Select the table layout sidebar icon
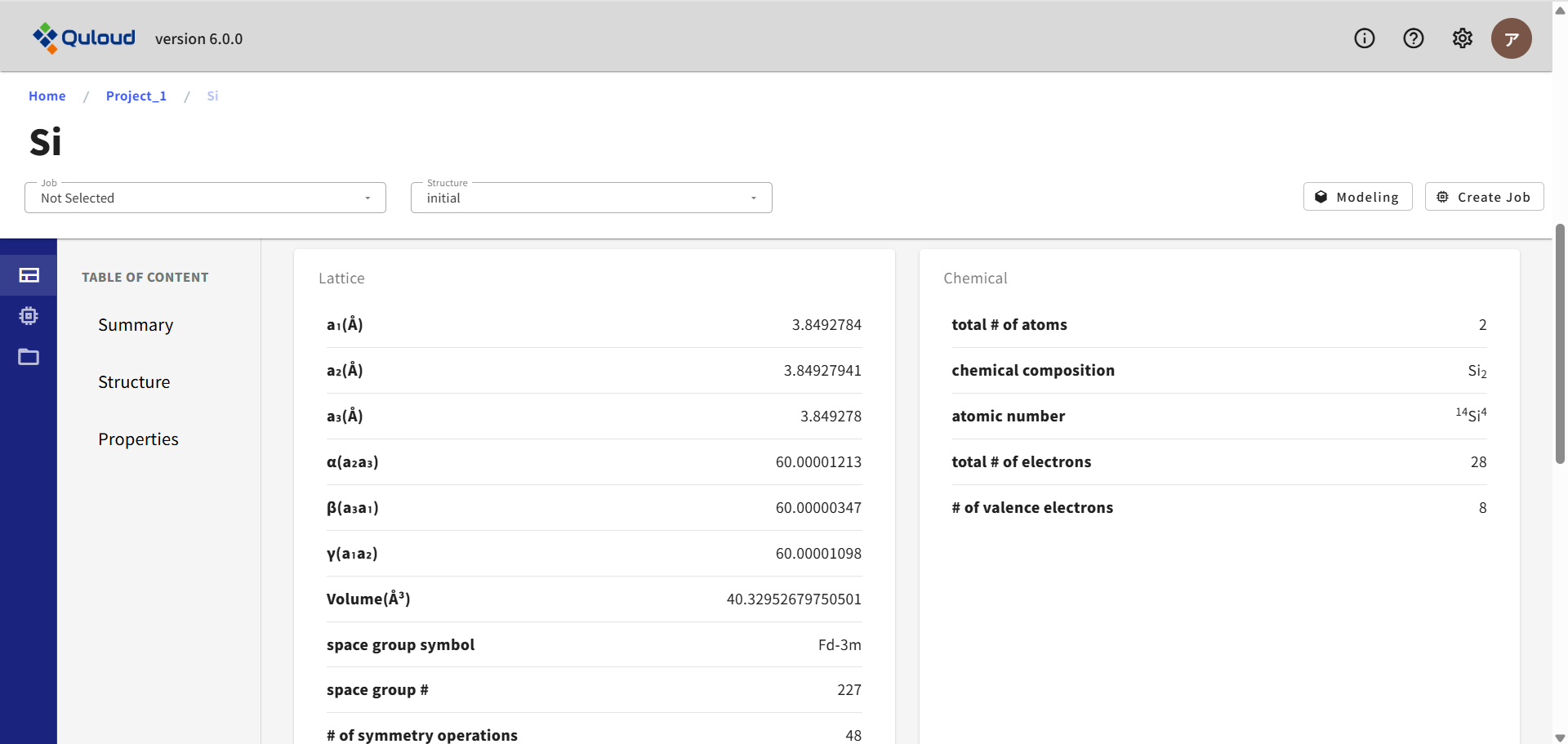Screen dimensions: 1568x744 click(29, 275)
